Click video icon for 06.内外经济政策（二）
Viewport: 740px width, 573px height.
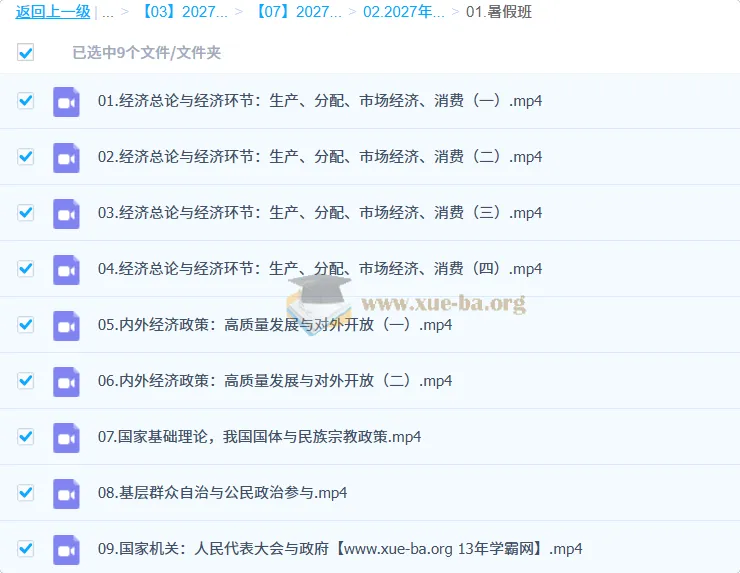tap(66, 381)
